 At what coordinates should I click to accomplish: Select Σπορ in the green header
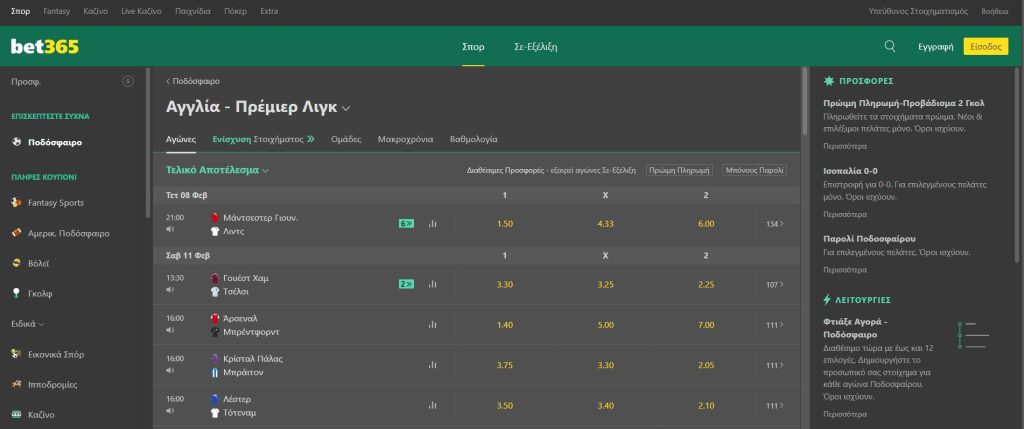[473, 47]
